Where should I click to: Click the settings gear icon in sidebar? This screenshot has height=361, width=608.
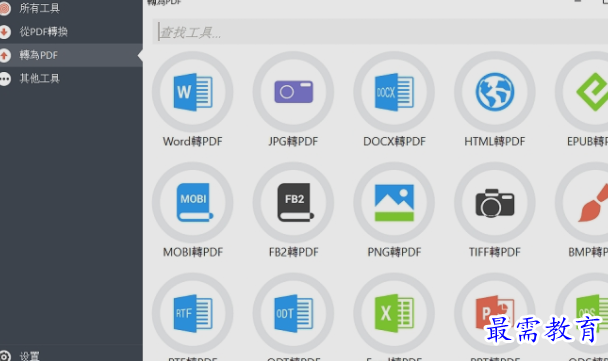(5, 356)
